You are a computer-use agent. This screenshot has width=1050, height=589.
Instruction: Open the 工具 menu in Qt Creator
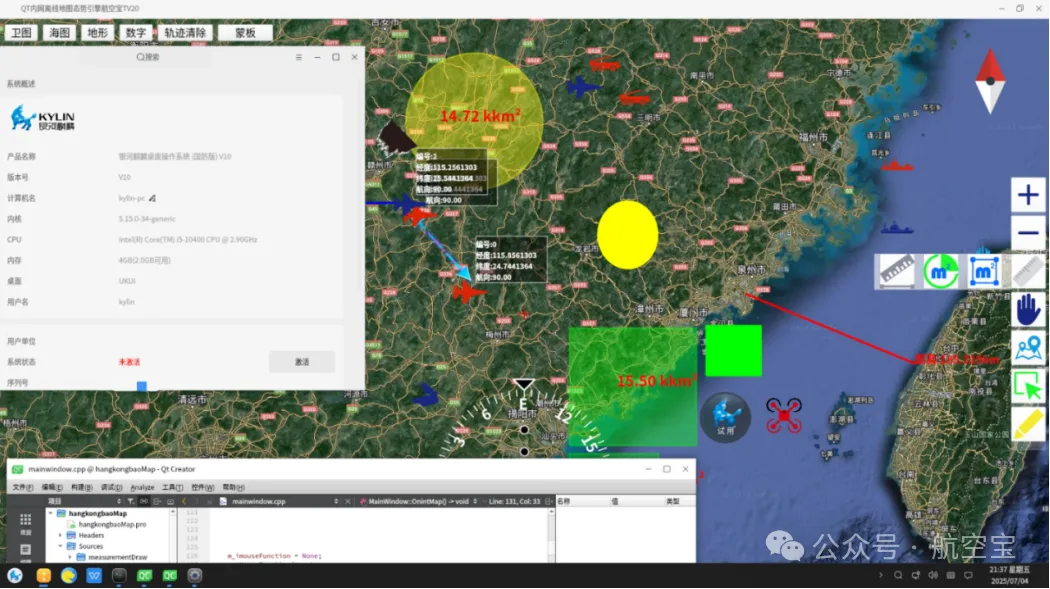click(x=172, y=487)
